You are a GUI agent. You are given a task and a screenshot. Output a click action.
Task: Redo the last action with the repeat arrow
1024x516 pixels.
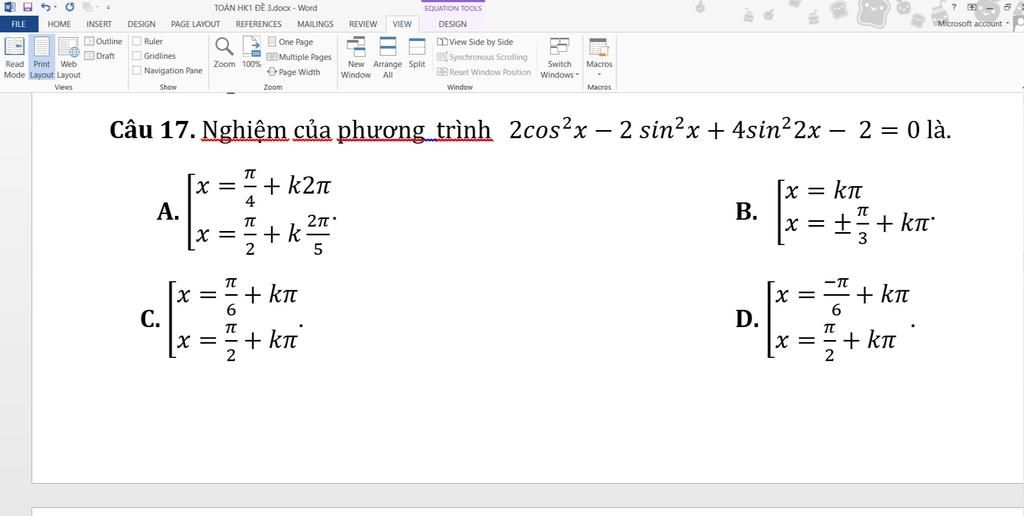pos(70,7)
